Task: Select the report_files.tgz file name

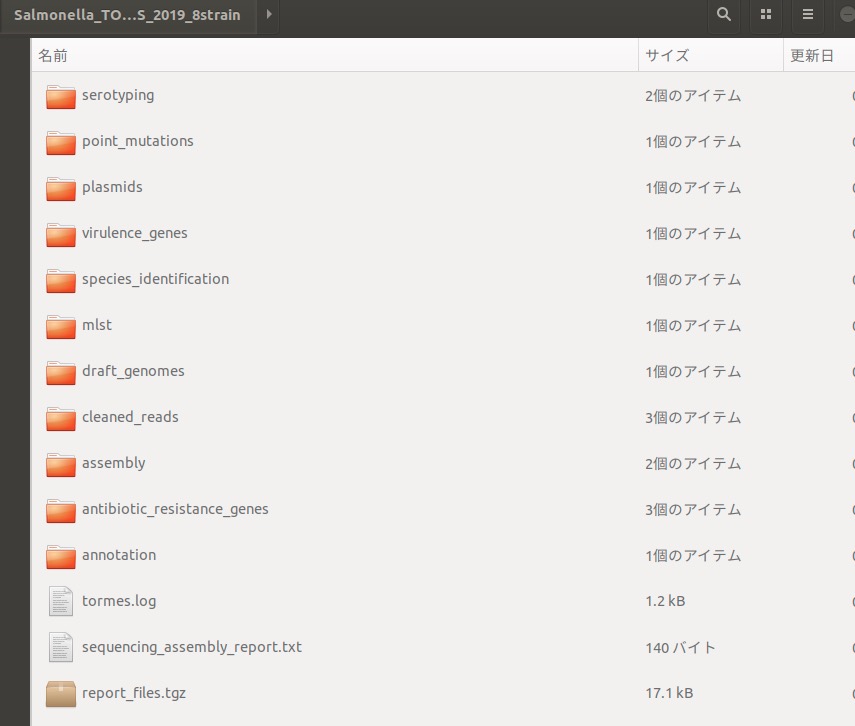Action: (x=134, y=693)
